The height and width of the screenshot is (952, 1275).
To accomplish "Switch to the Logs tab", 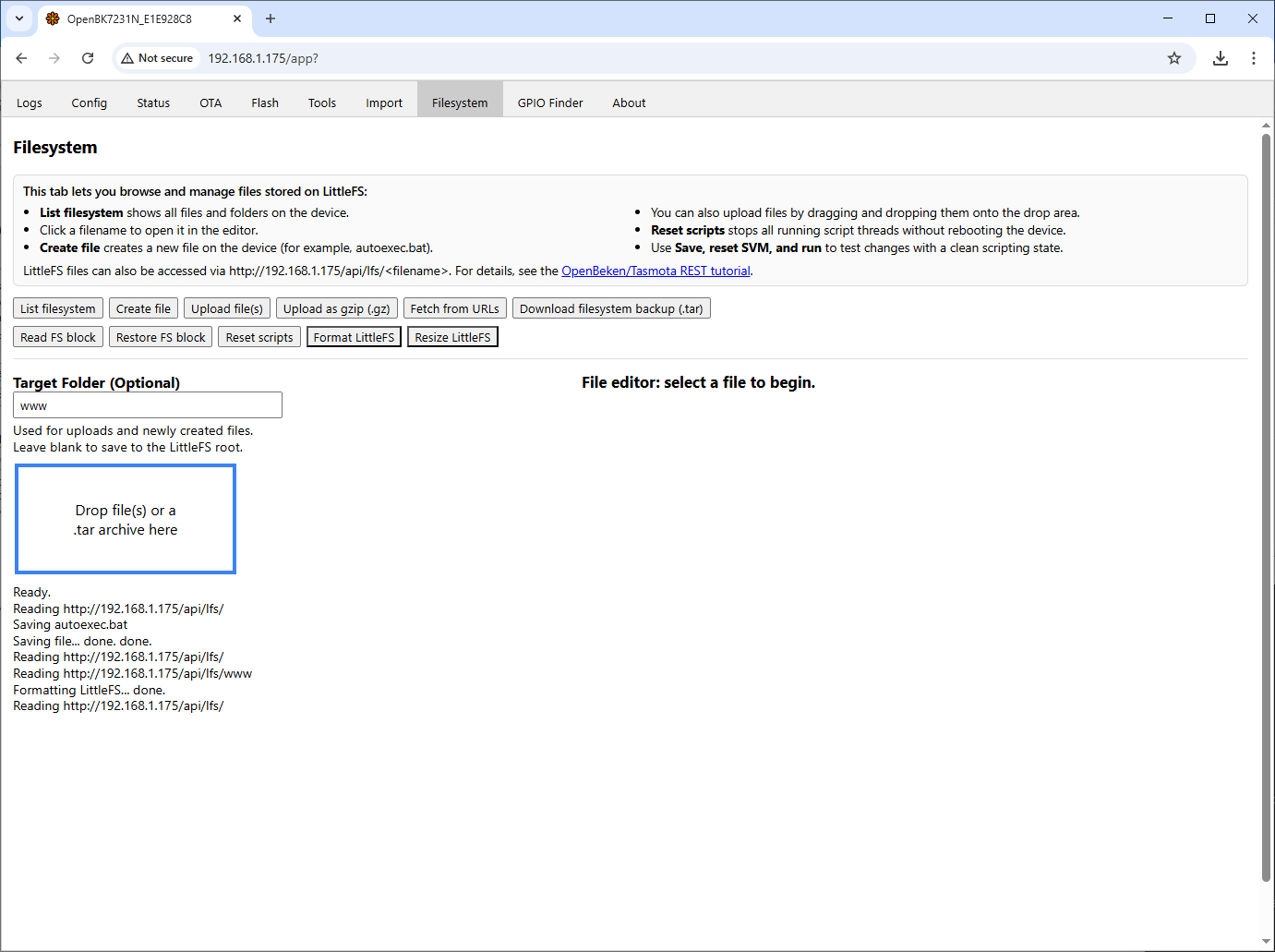I will [30, 102].
